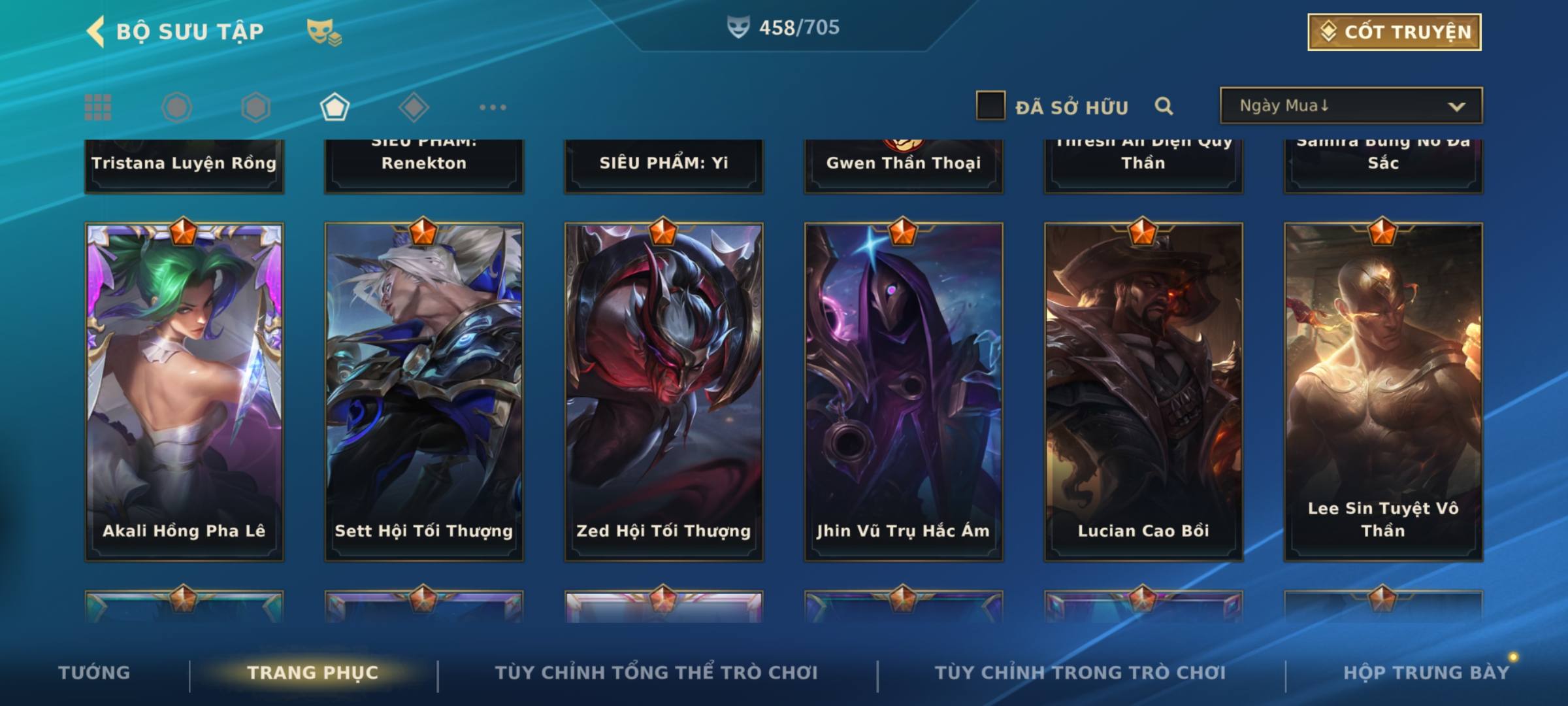Switch to the Tướng tab
Screen dimensions: 1568x706
(94, 672)
